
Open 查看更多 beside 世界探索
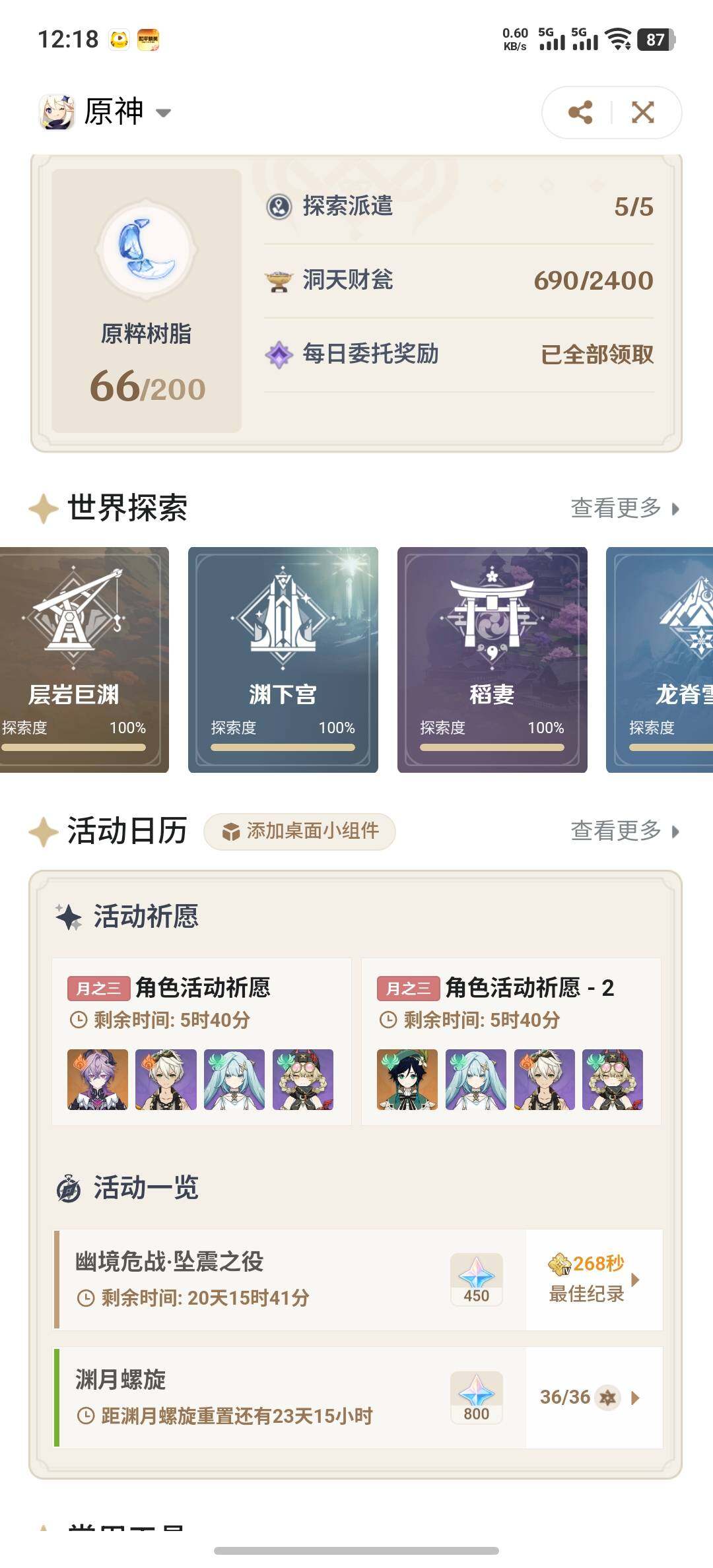(625, 508)
